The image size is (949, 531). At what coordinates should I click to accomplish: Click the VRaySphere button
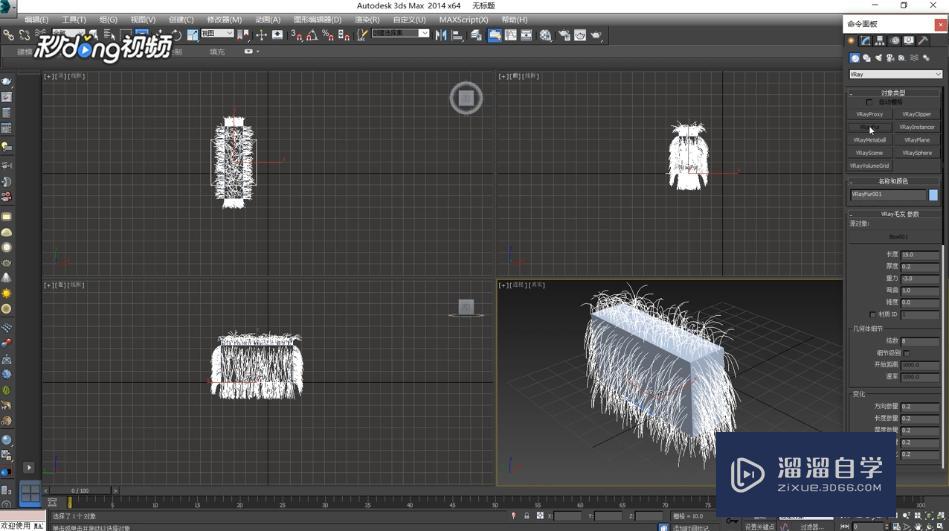point(917,153)
